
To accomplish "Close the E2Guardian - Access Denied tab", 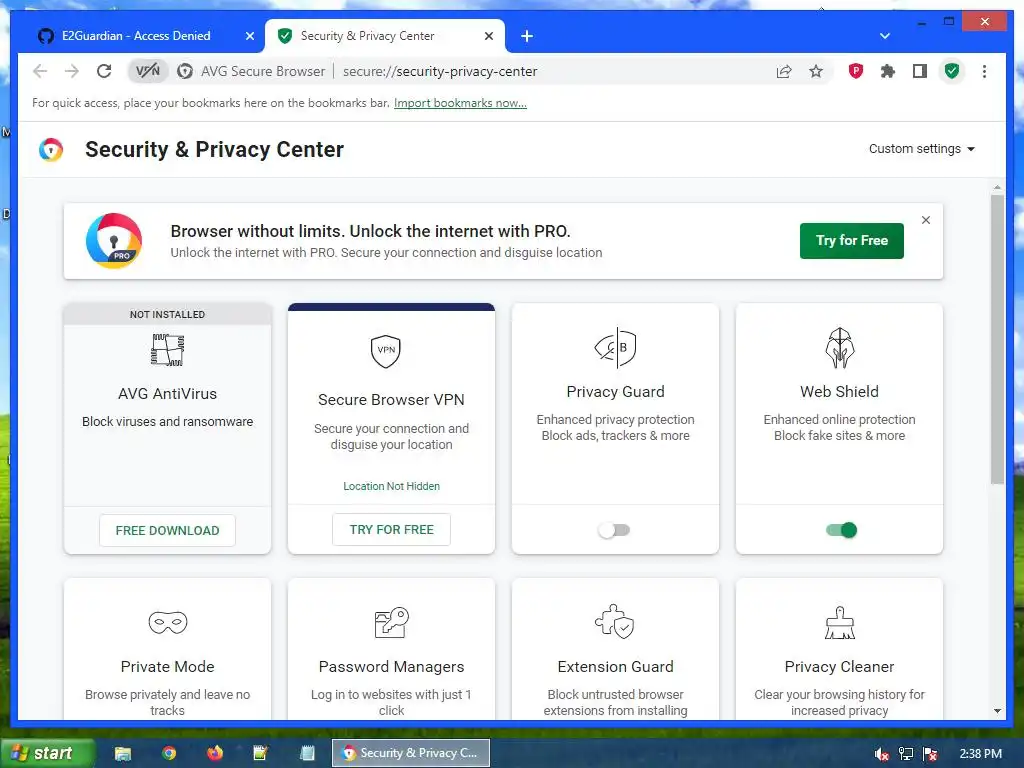I will pos(249,36).
